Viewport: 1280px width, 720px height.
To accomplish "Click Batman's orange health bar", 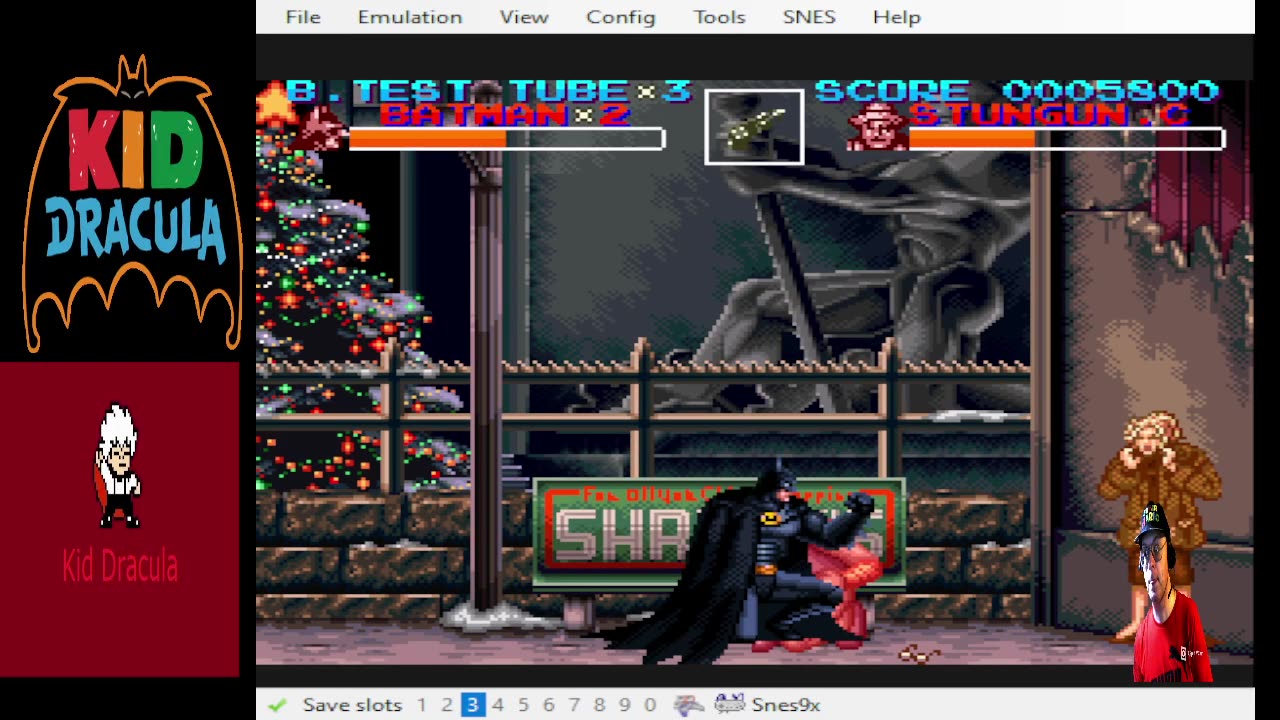I will tap(507, 139).
